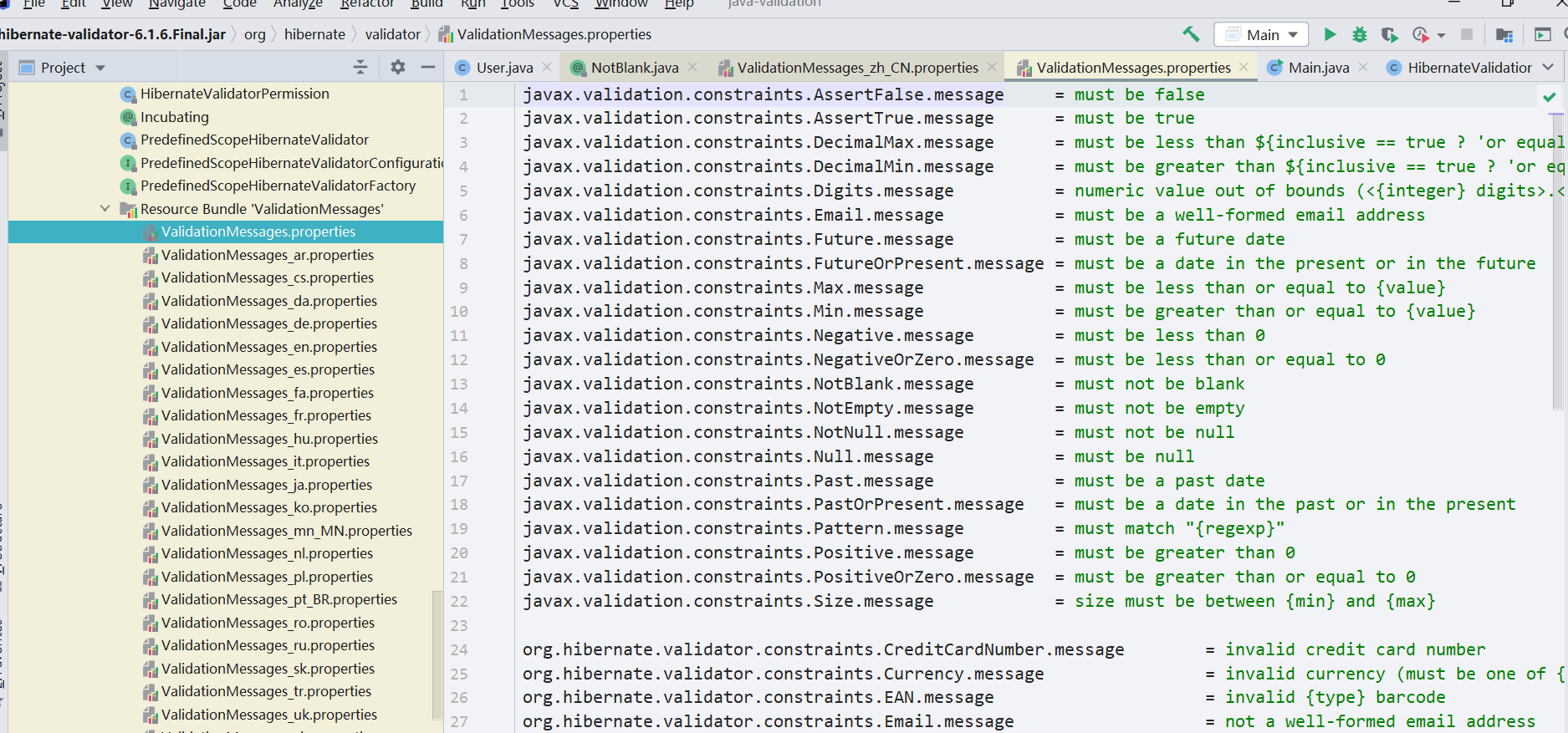
Task: Click line number 13 in the gutter
Action: click(x=459, y=384)
